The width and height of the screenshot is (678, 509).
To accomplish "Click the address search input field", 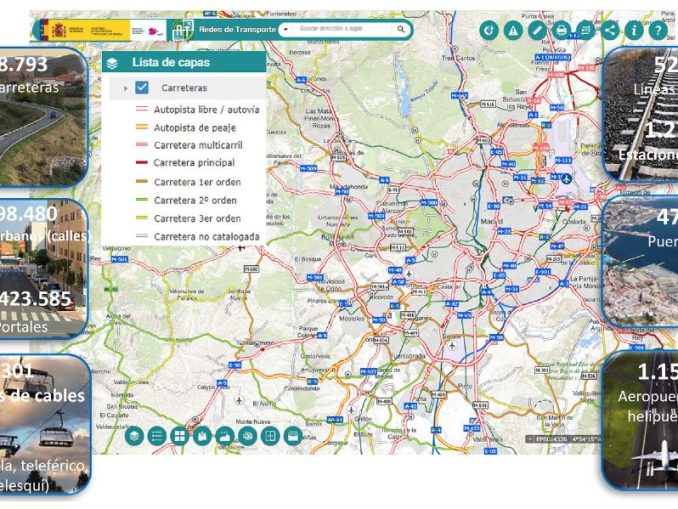I will coord(345,30).
